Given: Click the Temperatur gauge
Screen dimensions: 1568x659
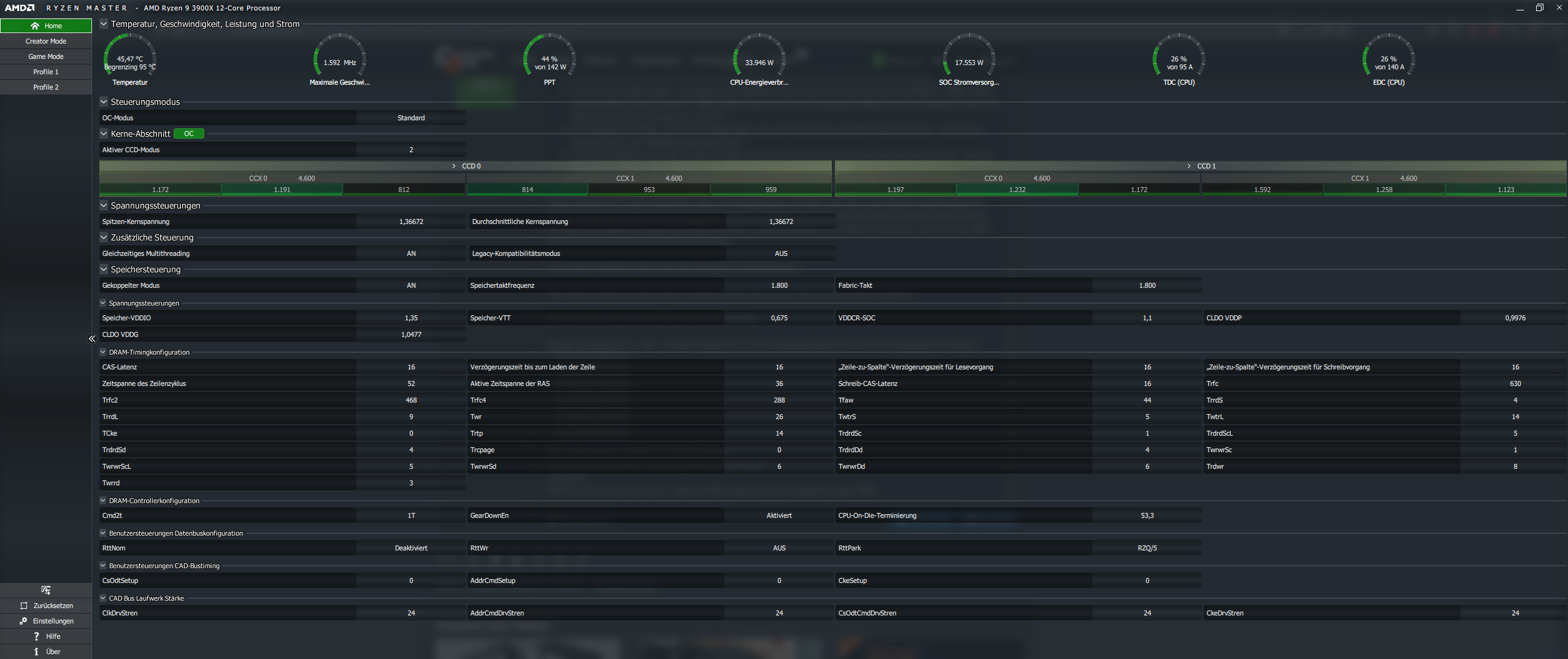Looking at the screenshot, I should 130,60.
